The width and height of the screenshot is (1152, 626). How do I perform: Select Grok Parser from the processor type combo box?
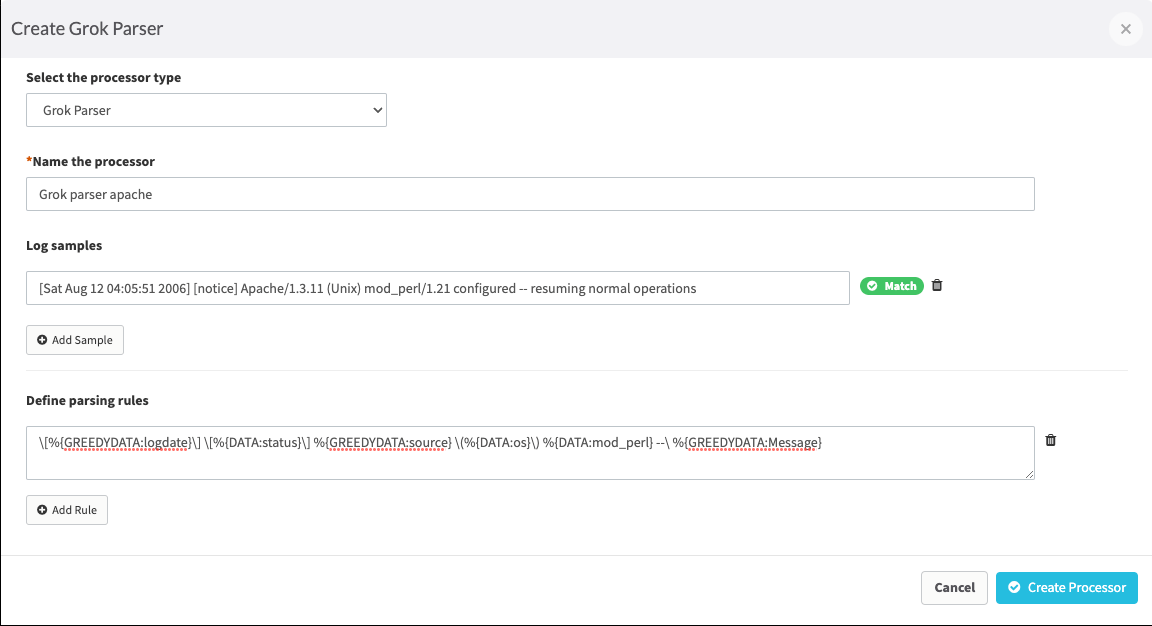click(206, 110)
